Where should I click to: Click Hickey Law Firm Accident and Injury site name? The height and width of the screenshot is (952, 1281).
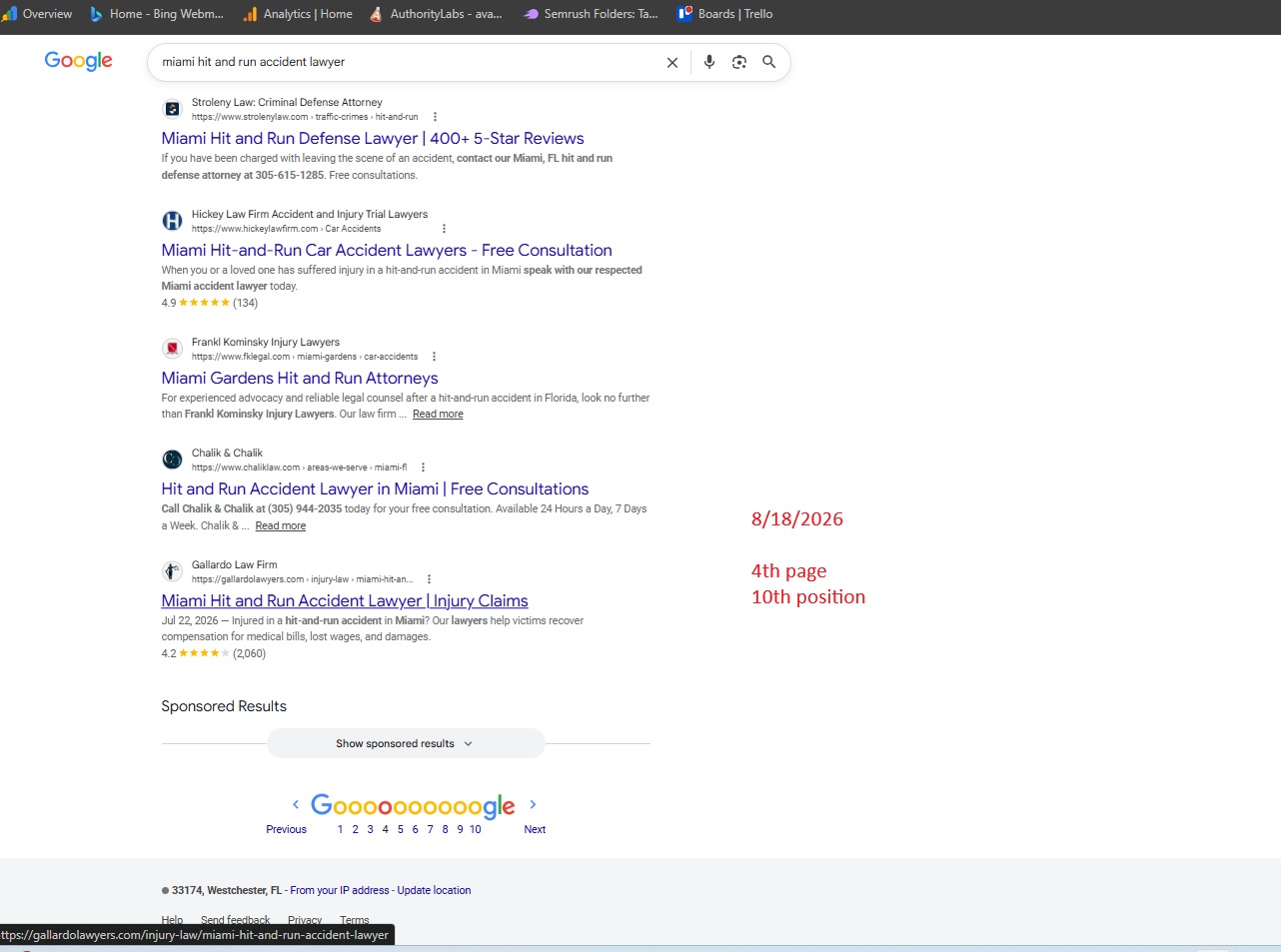310,215
